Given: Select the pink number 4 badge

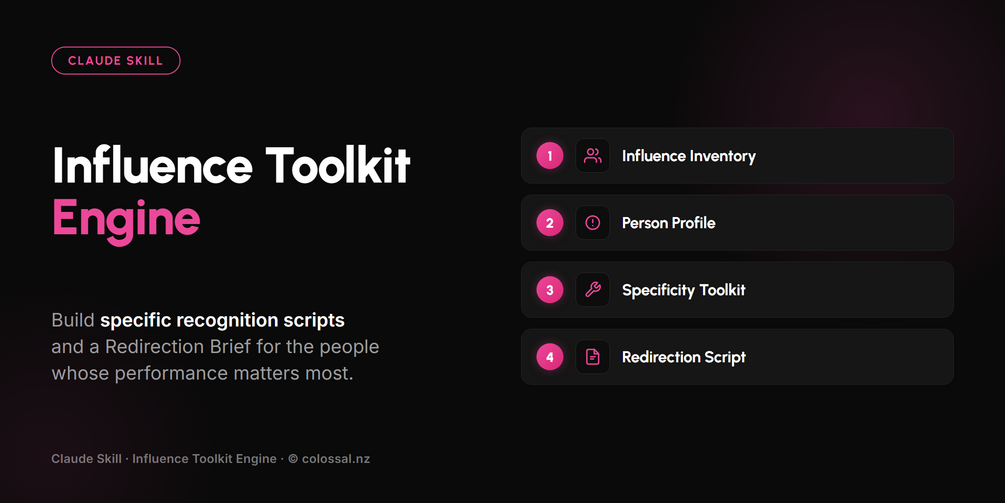Looking at the screenshot, I should (549, 357).
